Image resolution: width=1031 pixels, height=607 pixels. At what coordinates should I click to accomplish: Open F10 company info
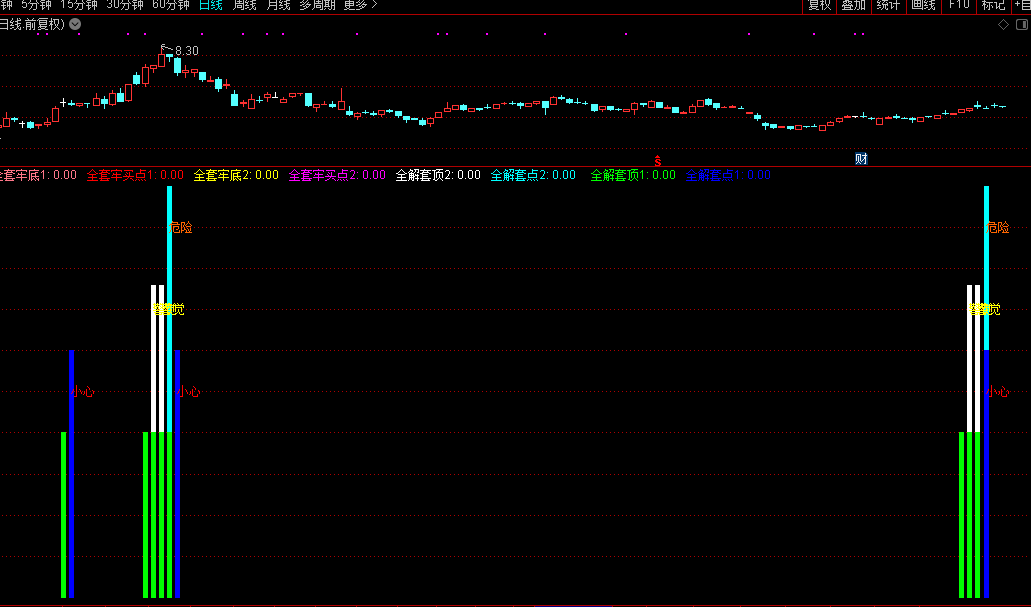pyautogui.click(x=958, y=5)
